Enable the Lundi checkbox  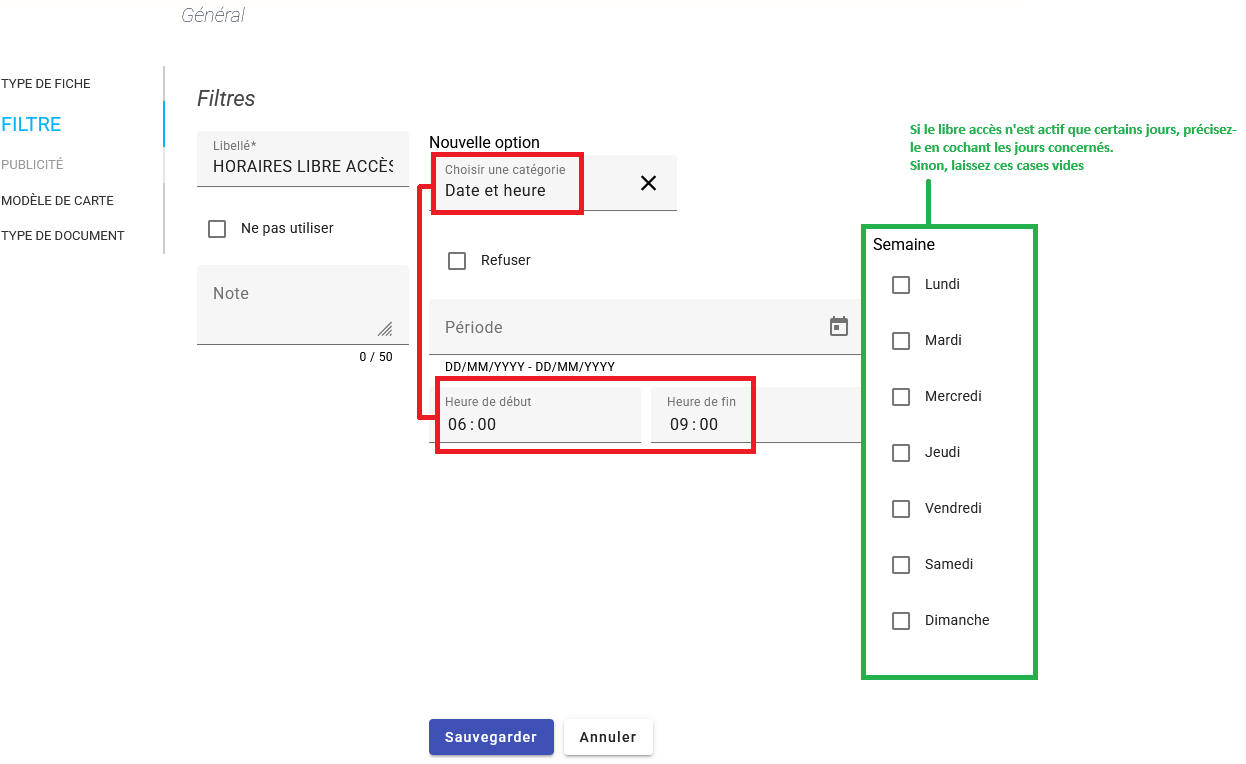coord(901,285)
